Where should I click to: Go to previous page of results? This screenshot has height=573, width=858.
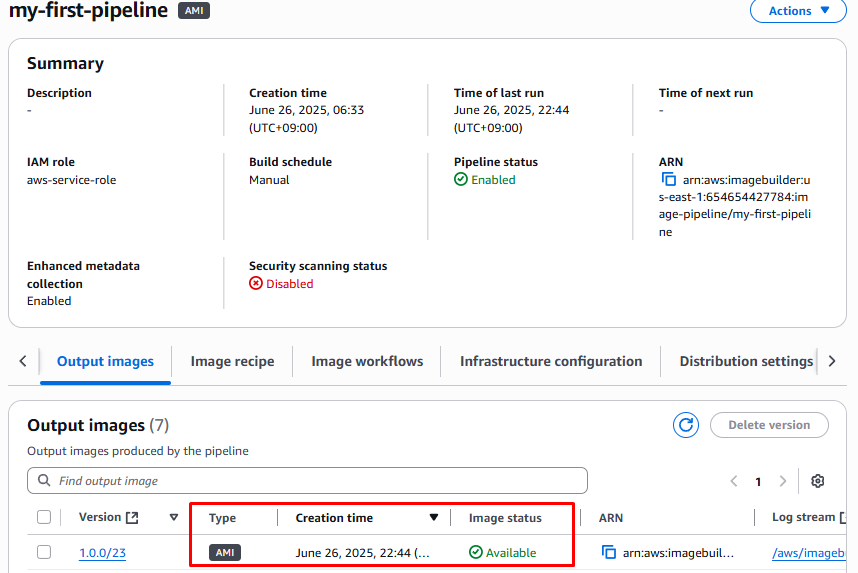pos(734,481)
